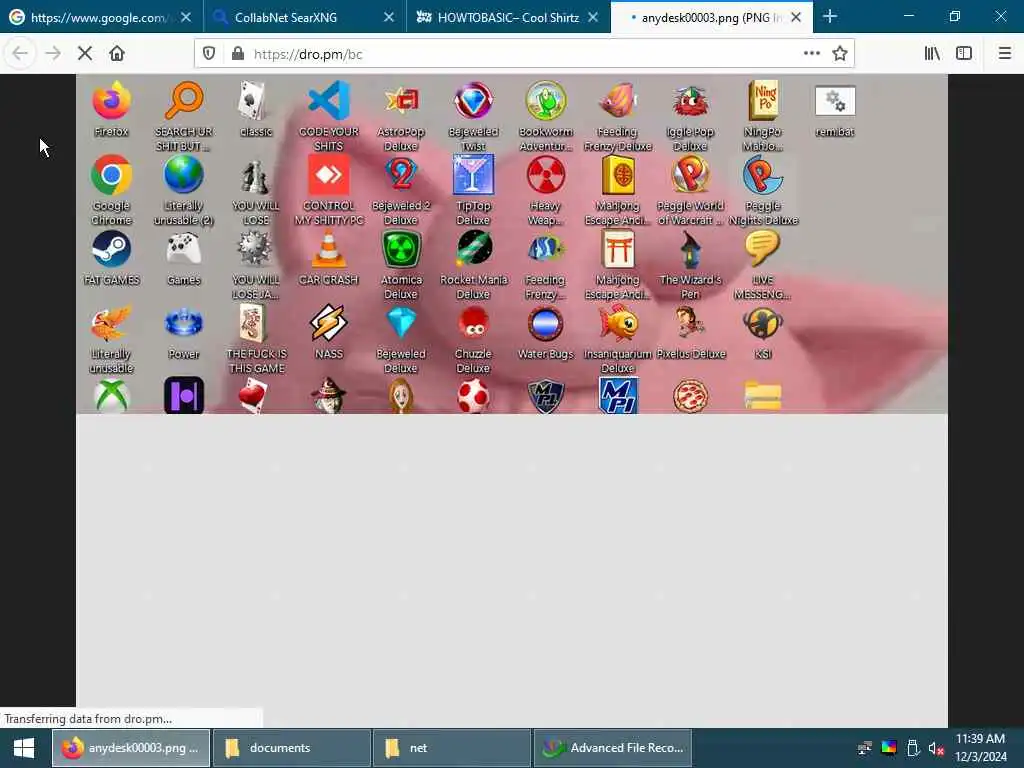Click the network tray icon

[865, 748]
